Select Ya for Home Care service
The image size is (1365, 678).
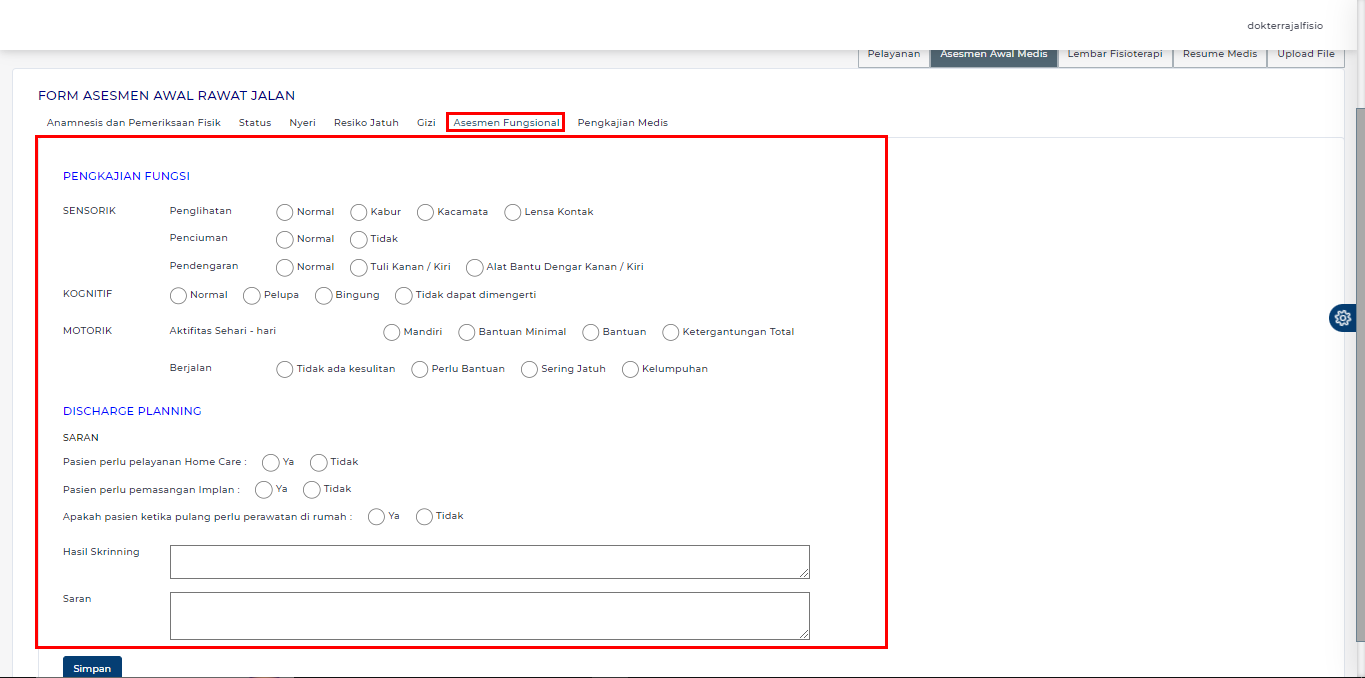[x=271, y=463]
